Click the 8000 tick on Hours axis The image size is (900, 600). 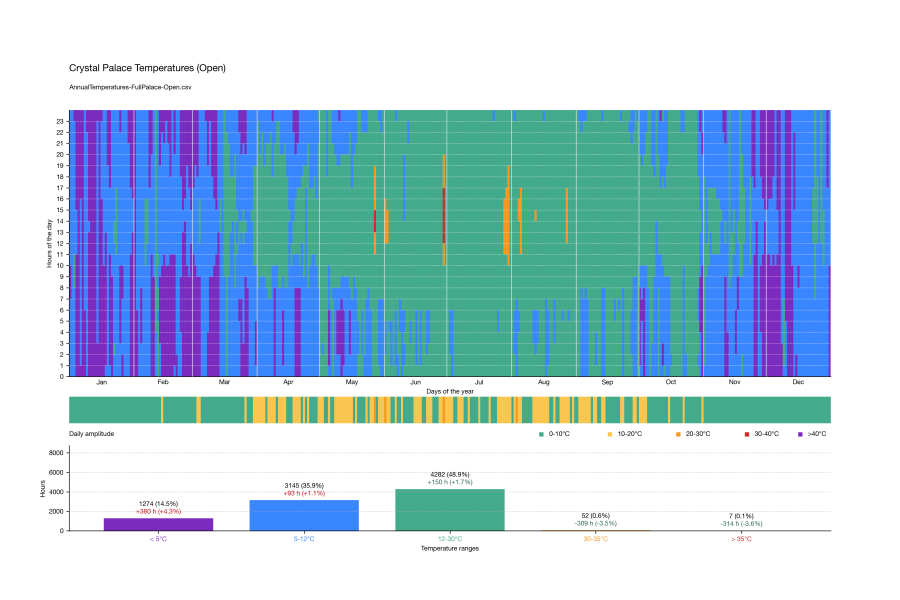56,453
